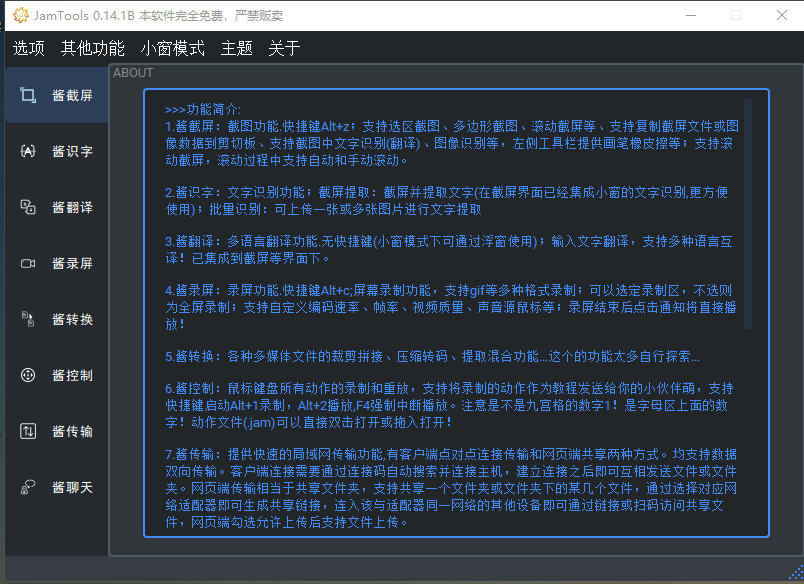804x584 pixels.
Task: Close the JamTools window
Action: point(781,15)
